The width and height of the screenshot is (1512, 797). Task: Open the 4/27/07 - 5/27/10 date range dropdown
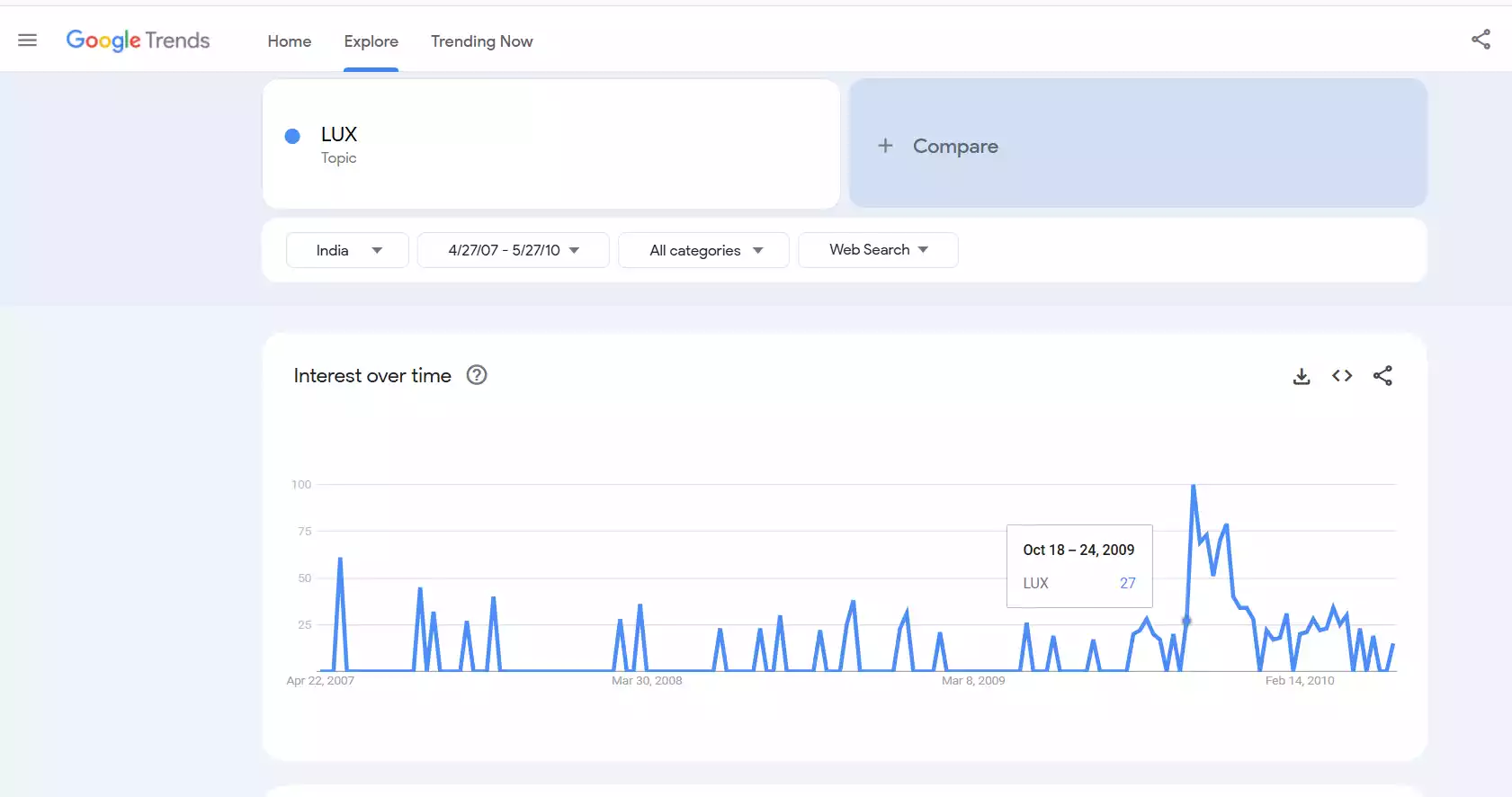[x=513, y=250]
